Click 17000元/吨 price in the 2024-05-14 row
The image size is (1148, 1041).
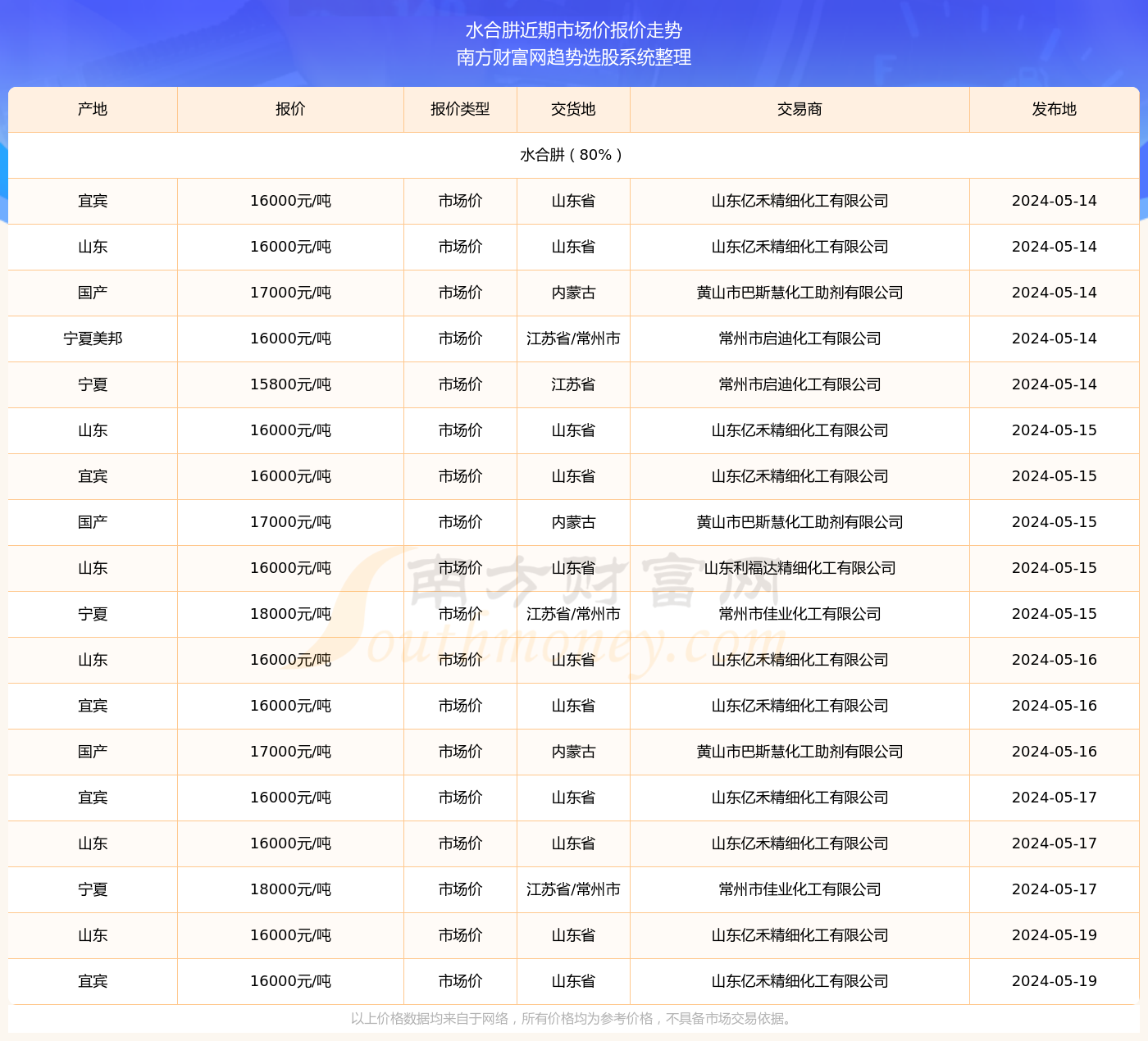pyautogui.click(x=290, y=293)
